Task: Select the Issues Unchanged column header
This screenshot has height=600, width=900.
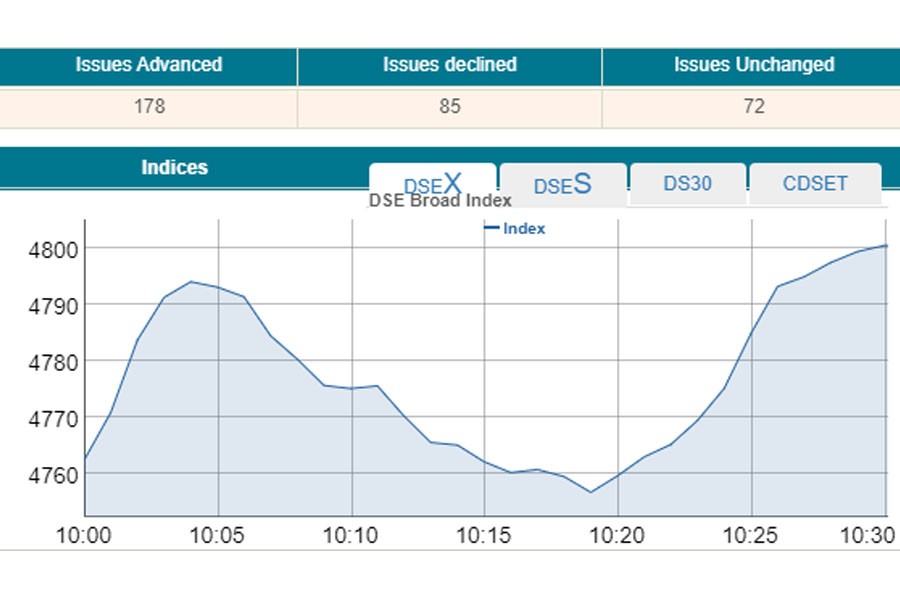Action: pos(753,65)
